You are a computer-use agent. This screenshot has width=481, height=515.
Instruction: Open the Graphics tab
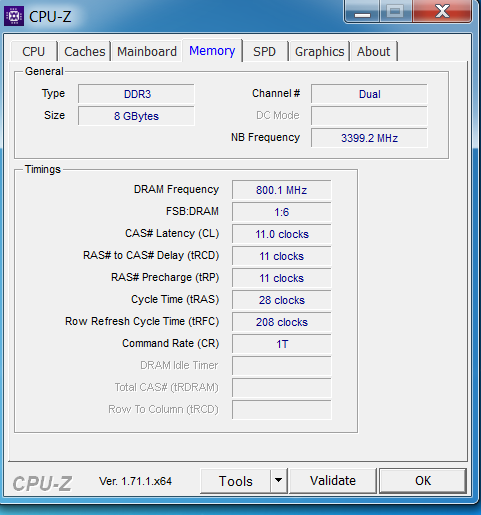pyautogui.click(x=319, y=51)
